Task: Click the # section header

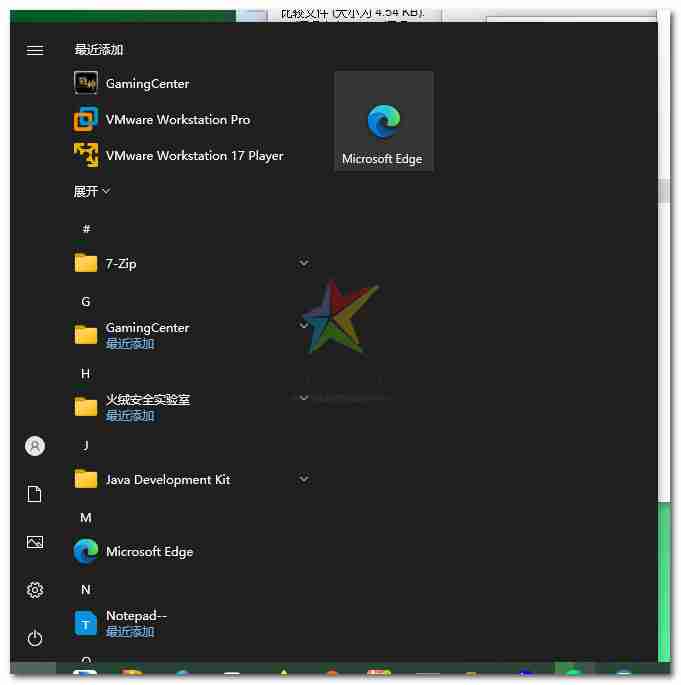Action: coord(86,228)
